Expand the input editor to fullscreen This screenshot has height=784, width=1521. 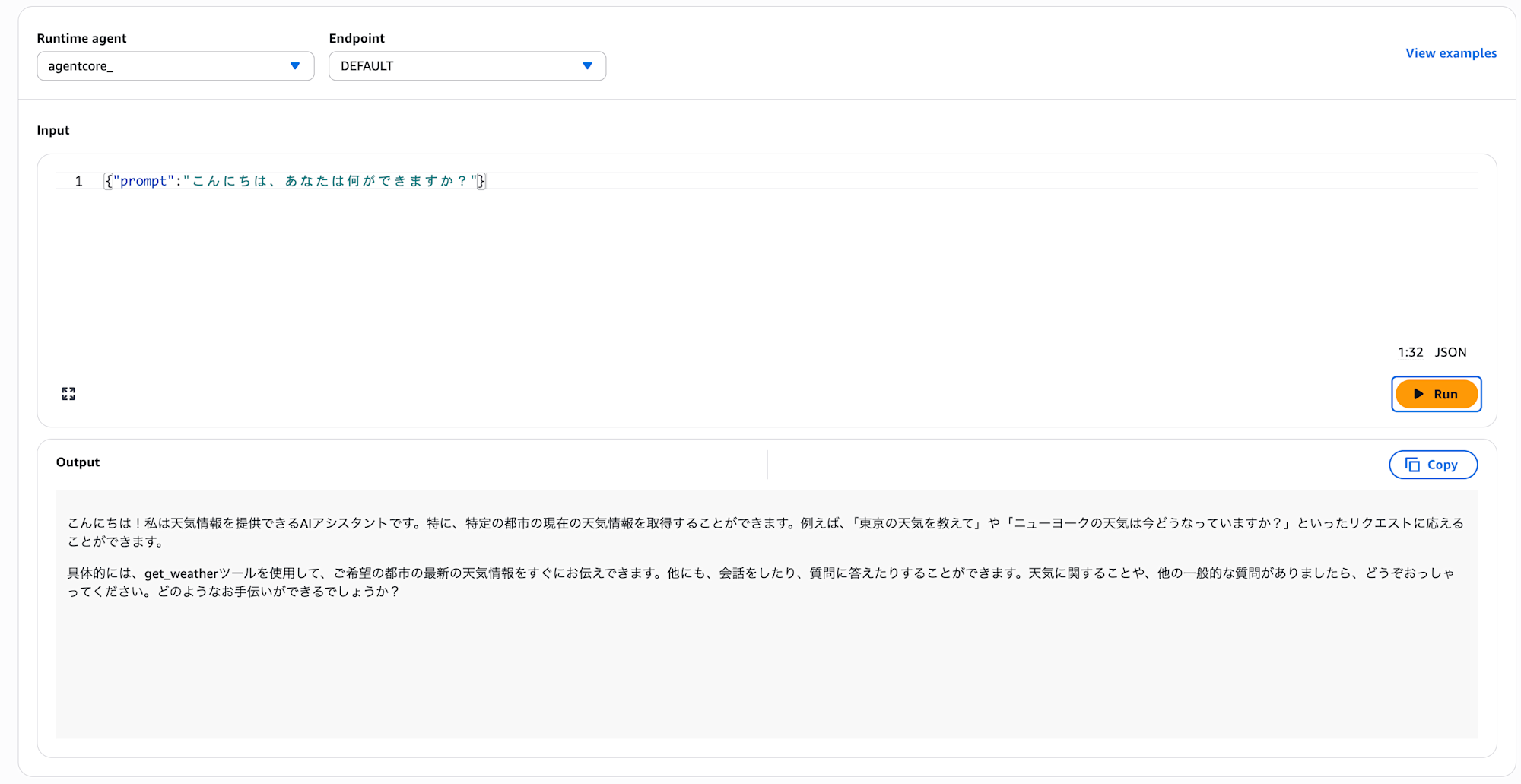tap(68, 393)
